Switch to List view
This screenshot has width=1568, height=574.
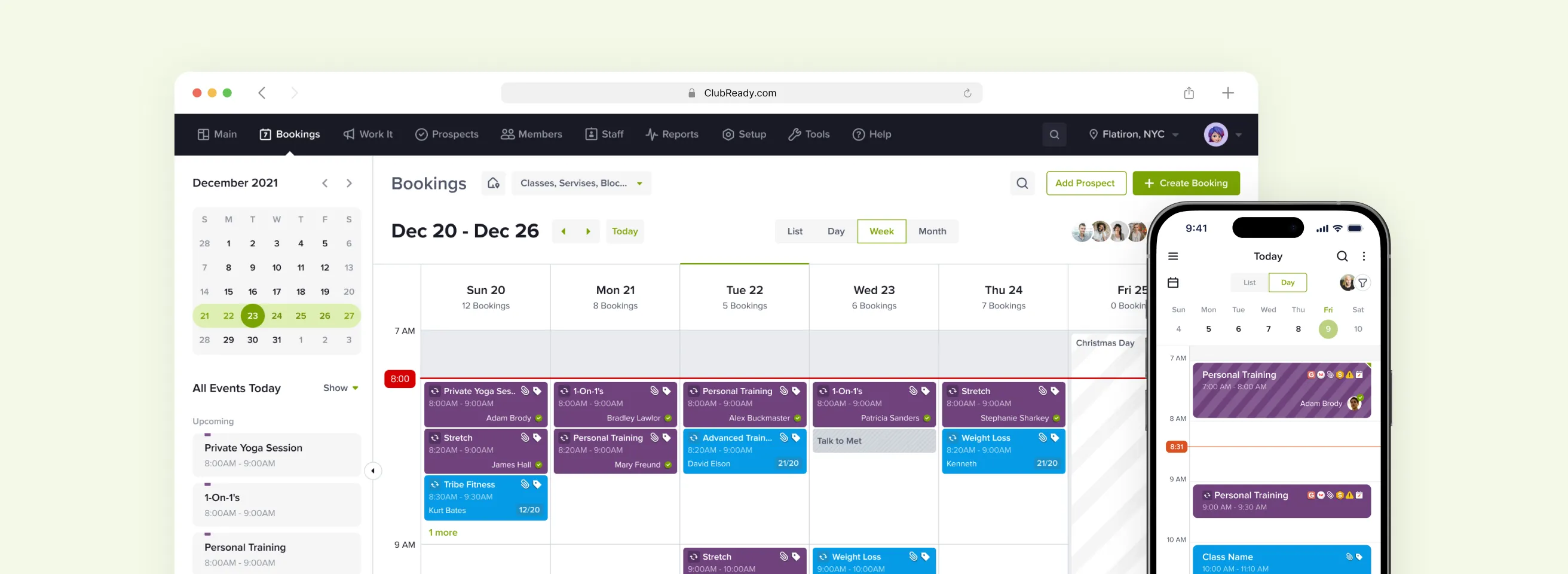(x=794, y=231)
